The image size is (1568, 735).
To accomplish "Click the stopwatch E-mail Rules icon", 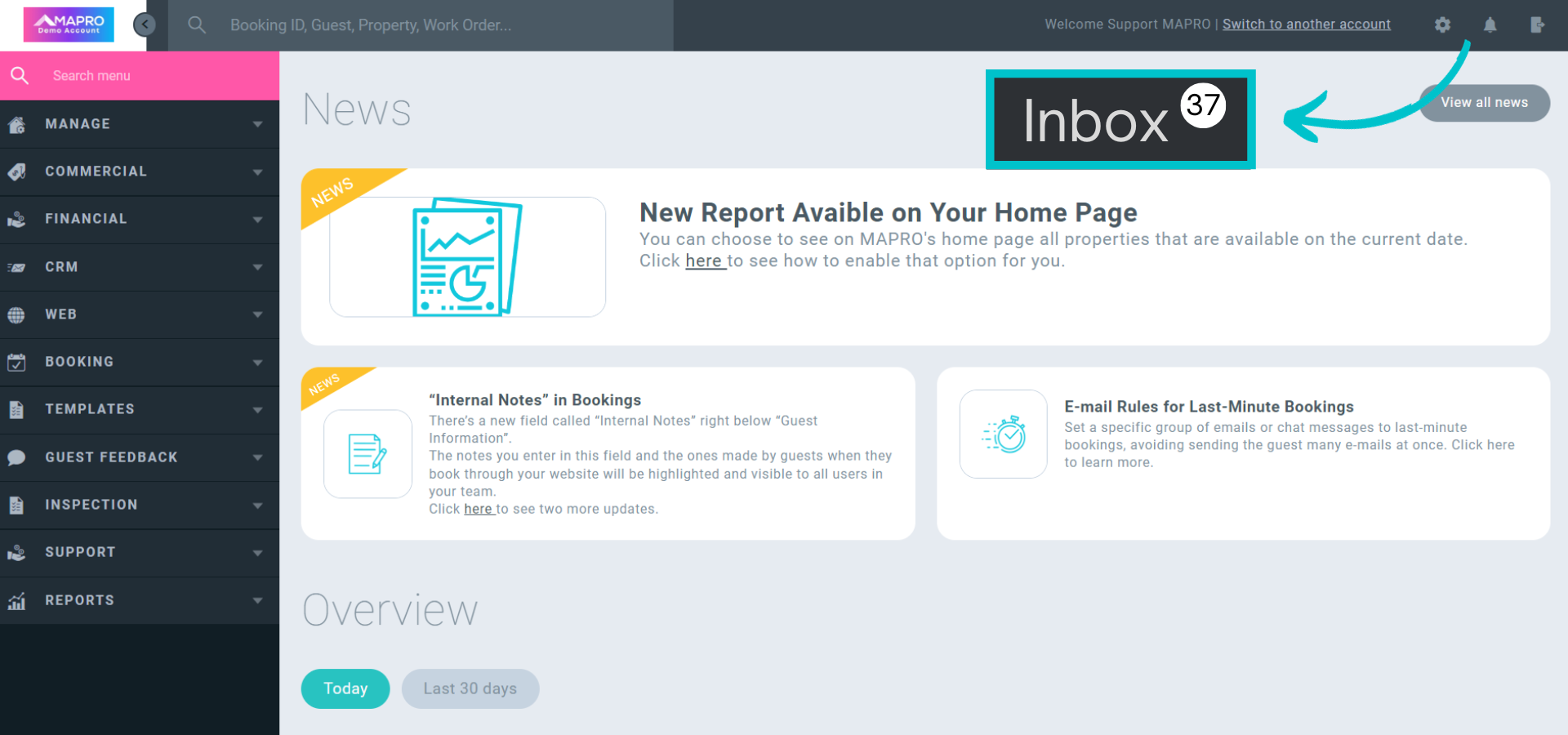I will (1003, 434).
